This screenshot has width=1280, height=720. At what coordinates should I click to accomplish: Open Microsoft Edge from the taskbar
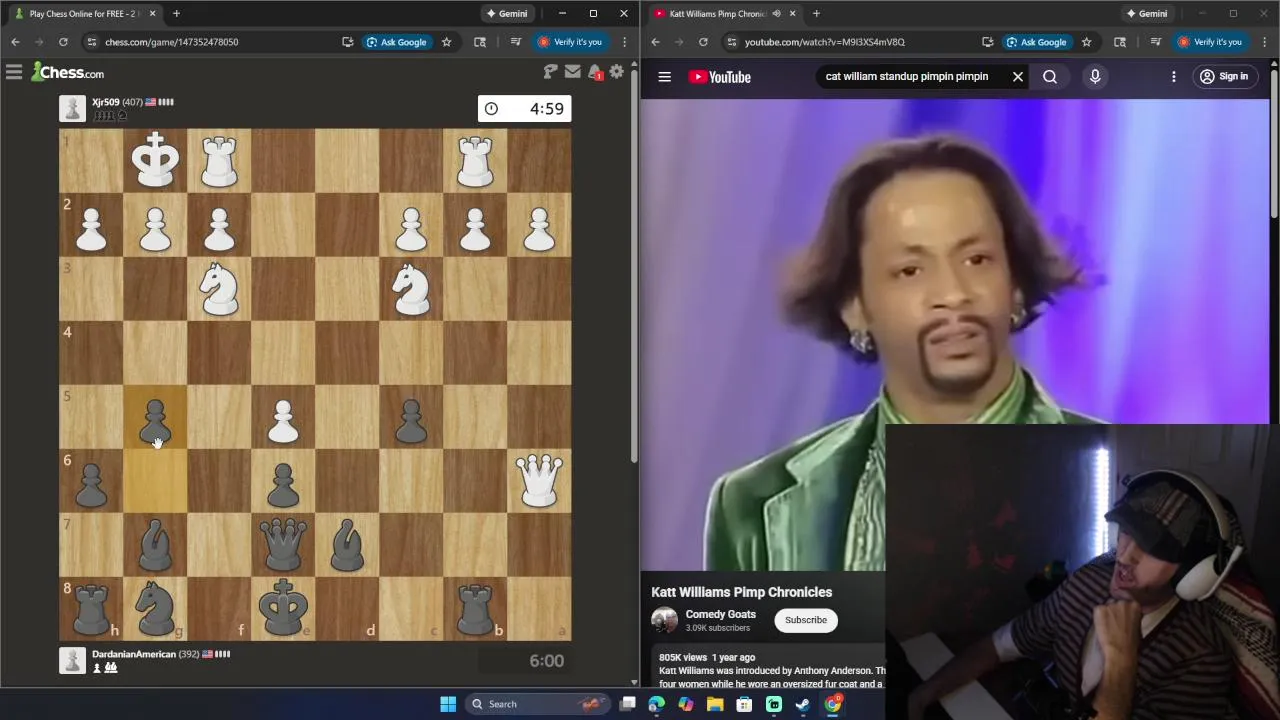point(656,704)
